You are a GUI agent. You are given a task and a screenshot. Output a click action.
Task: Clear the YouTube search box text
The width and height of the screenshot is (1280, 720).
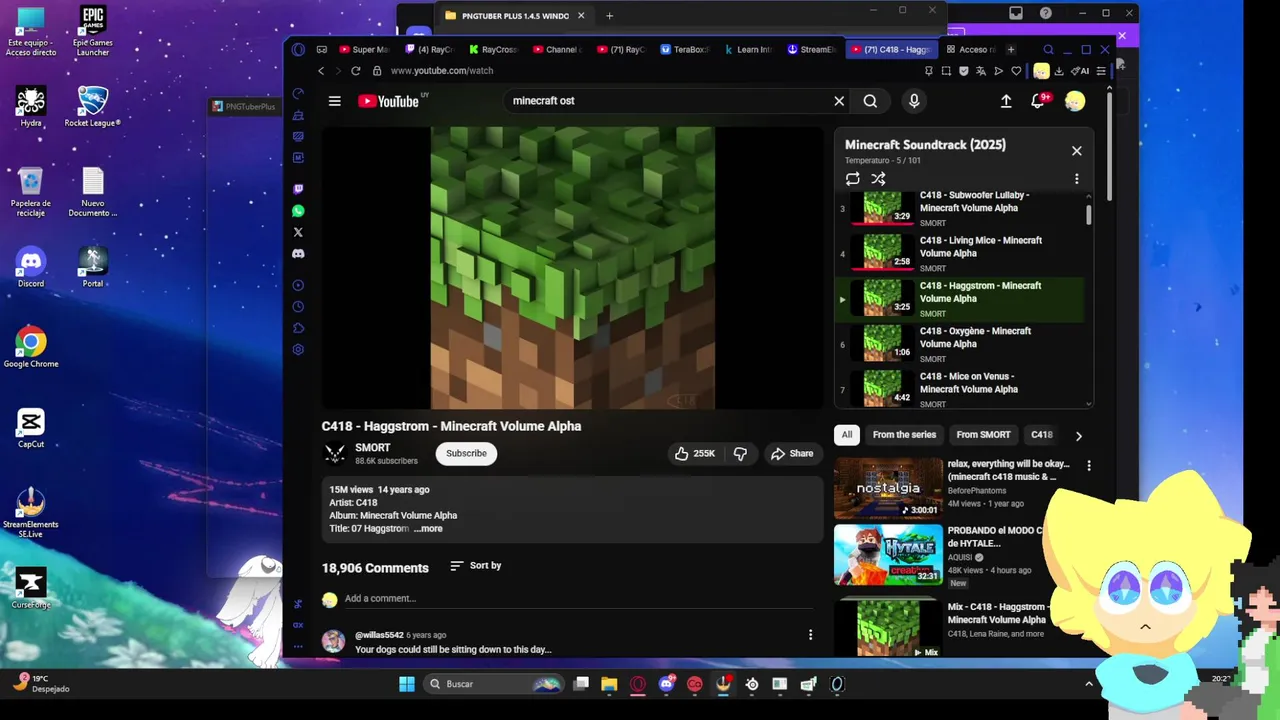[x=839, y=101]
